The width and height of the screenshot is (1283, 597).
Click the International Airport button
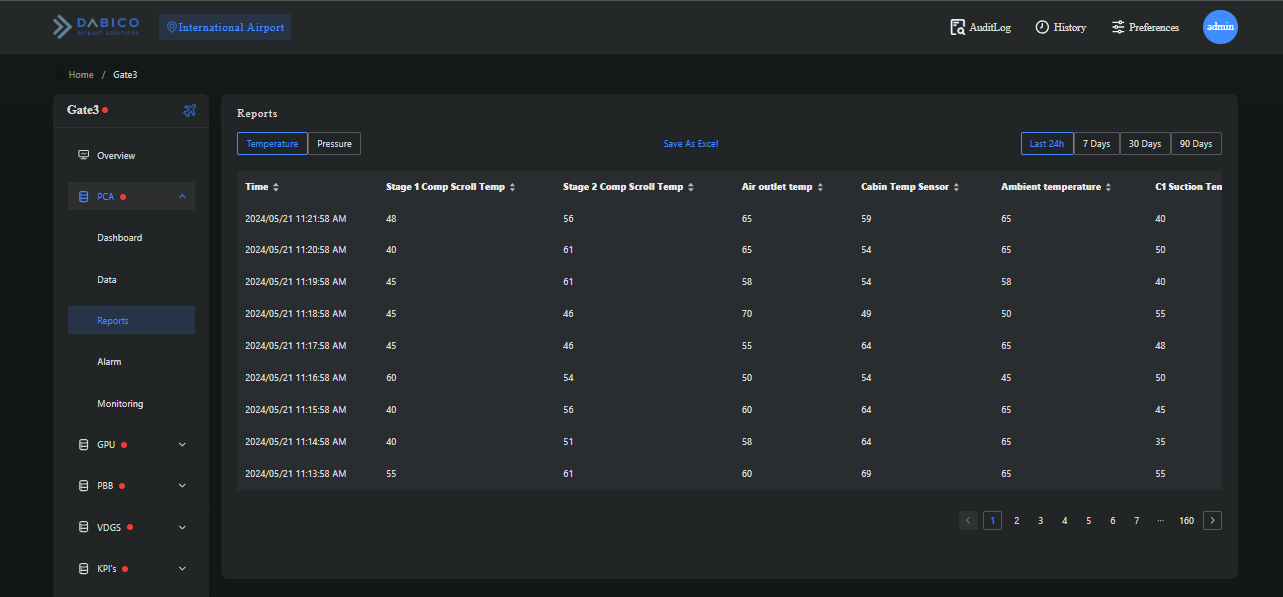[x=225, y=27]
